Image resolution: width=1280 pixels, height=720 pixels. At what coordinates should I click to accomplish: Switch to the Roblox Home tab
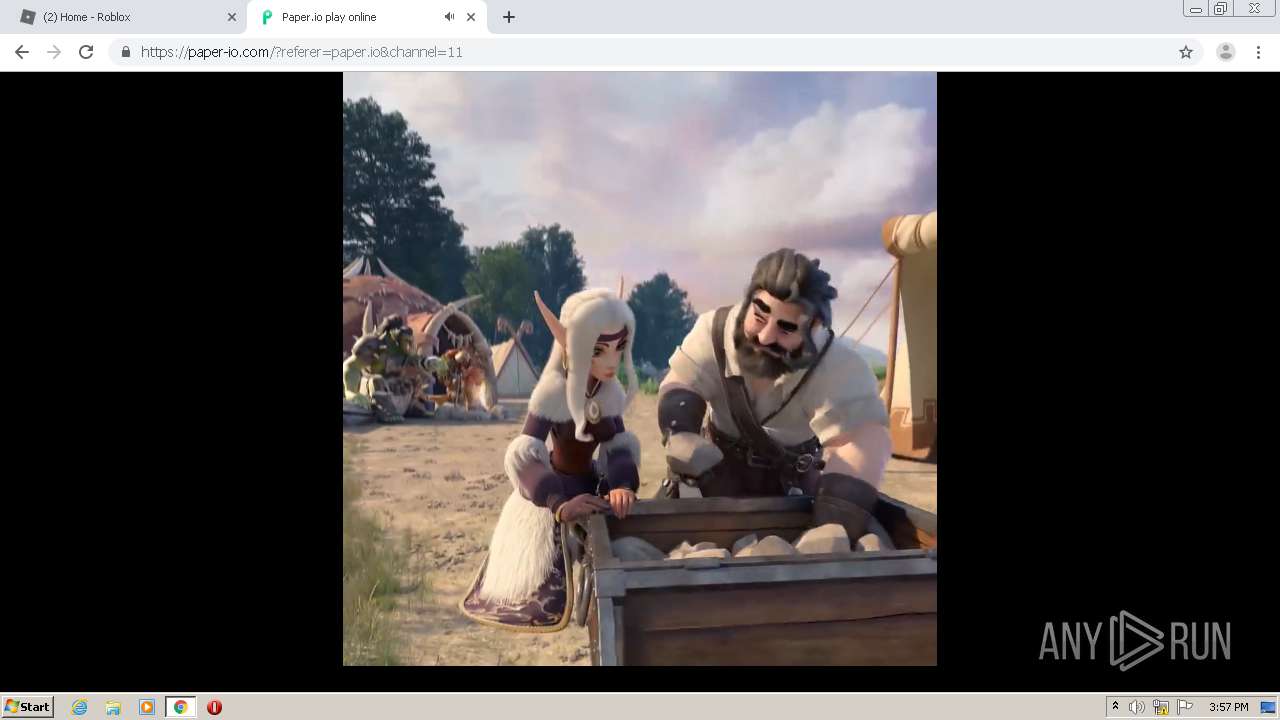click(x=125, y=17)
